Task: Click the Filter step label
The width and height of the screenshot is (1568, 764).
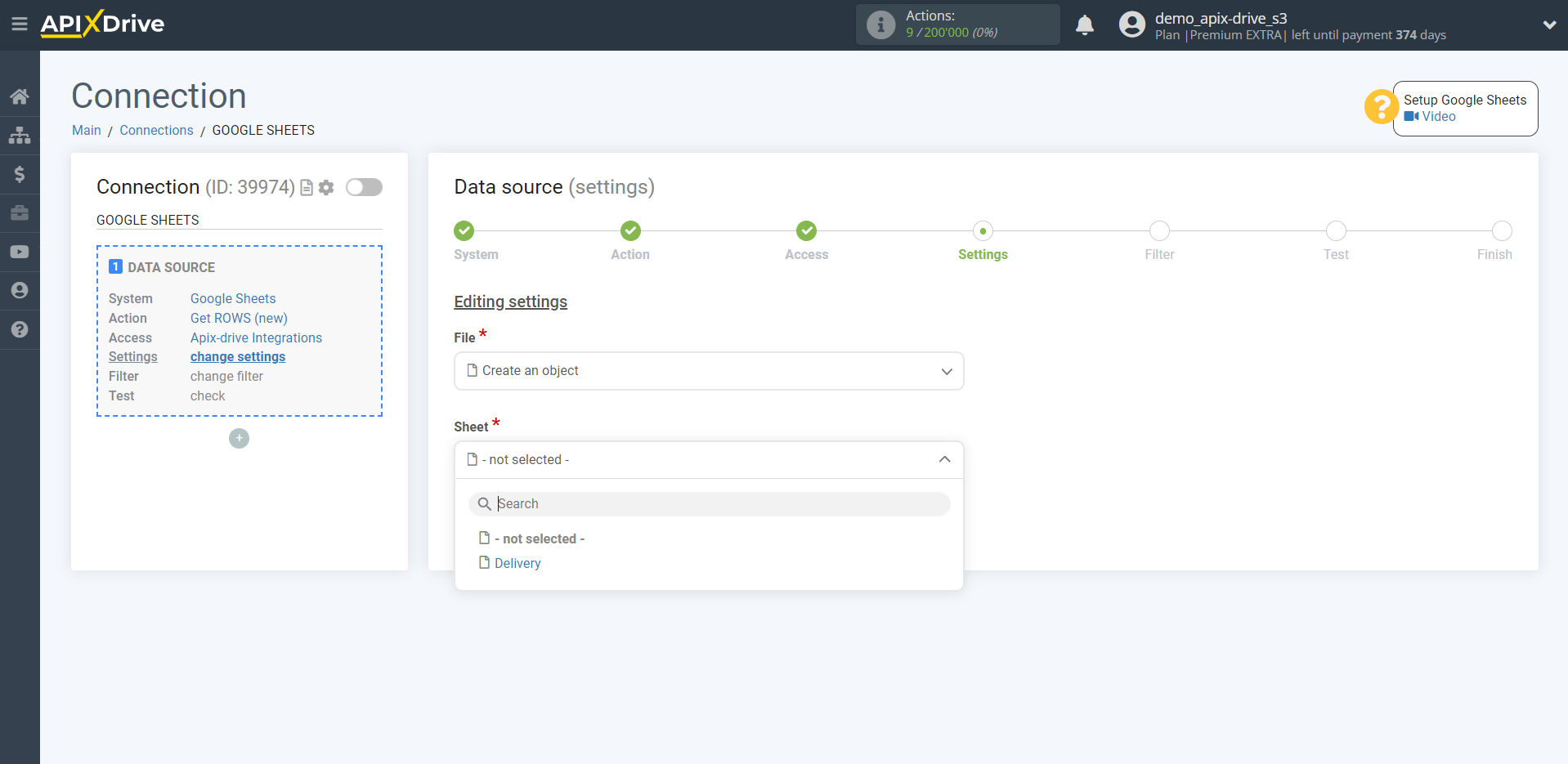Action: point(1159,255)
